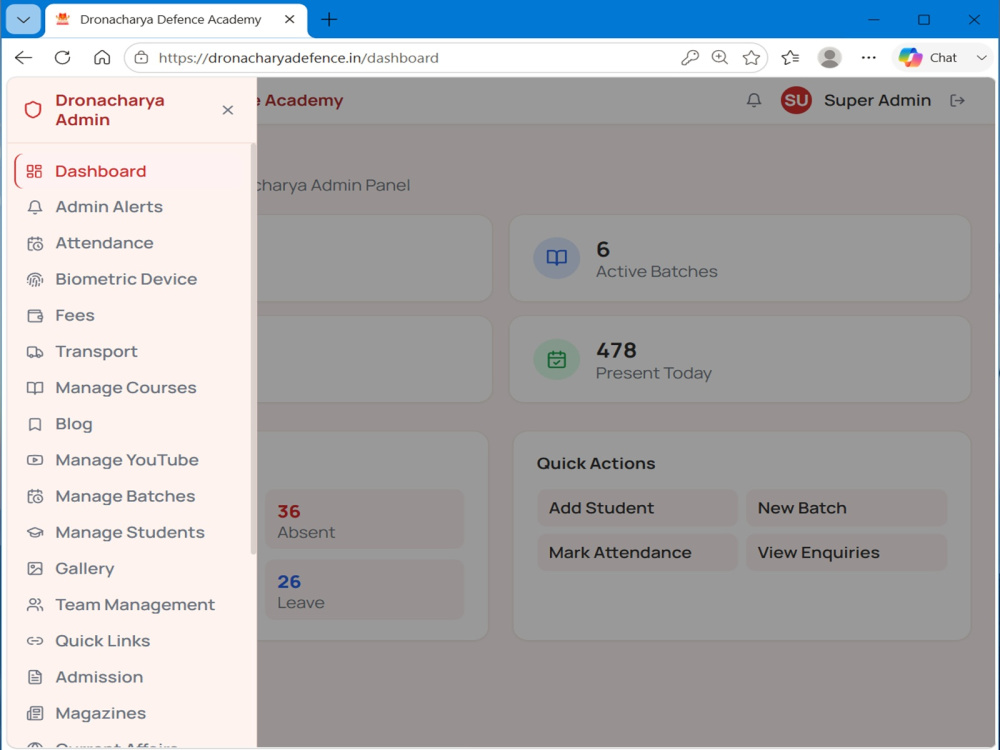Open the notifications bell in header

click(754, 100)
